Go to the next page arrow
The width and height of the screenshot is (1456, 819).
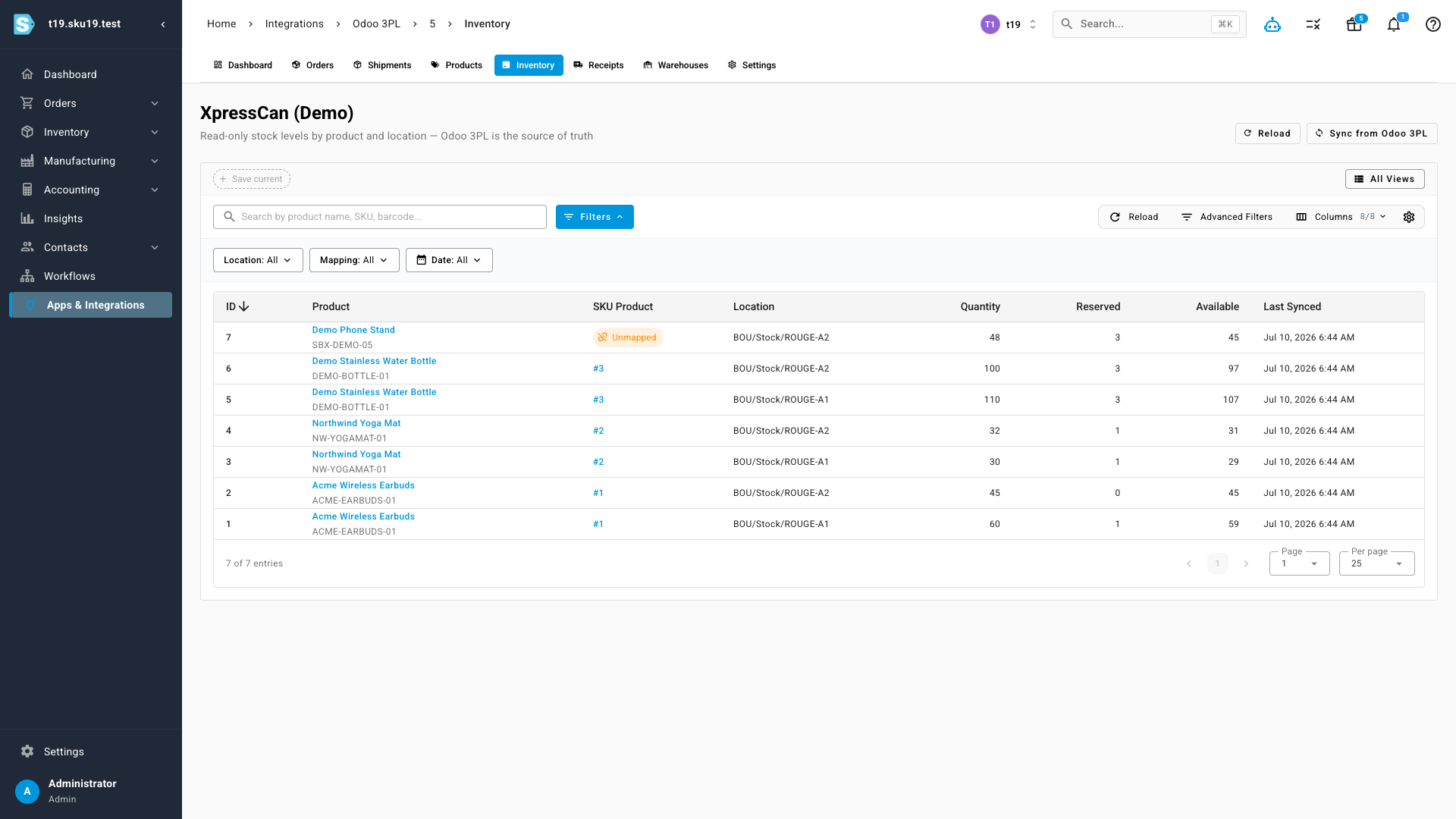[1246, 563]
